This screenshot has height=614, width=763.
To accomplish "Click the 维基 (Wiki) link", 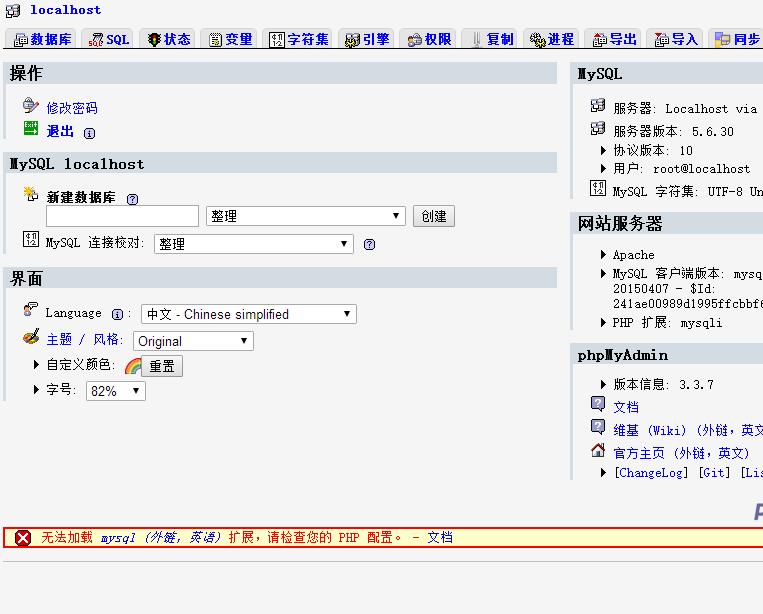I will pyautogui.click(x=688, y=430).
